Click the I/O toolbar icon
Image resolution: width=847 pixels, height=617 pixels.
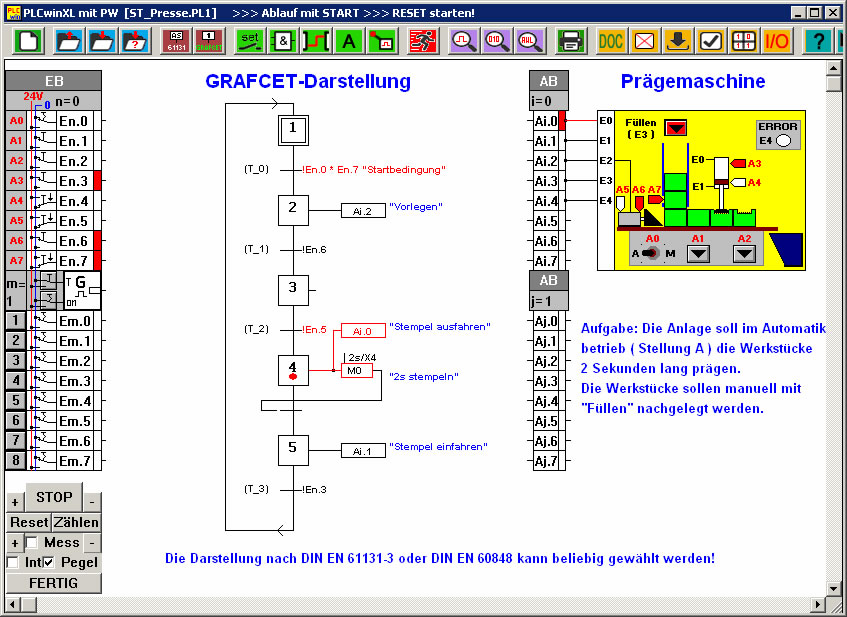(777, 42)
